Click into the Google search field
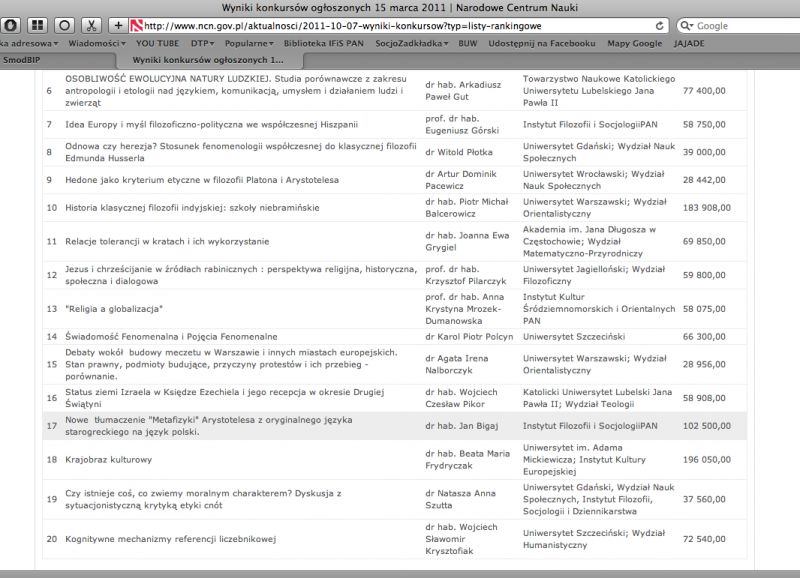Screen dimensions: 800x578 [742, 26]
